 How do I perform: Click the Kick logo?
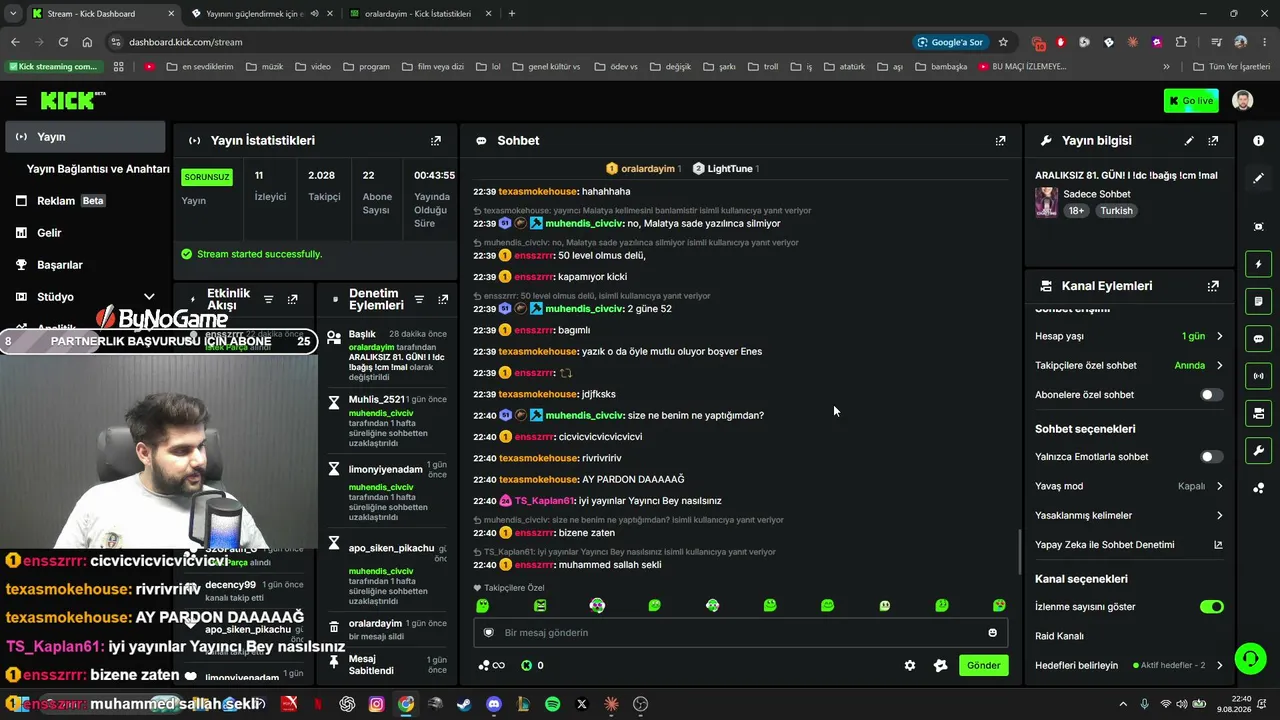click(x=72, y=101)
